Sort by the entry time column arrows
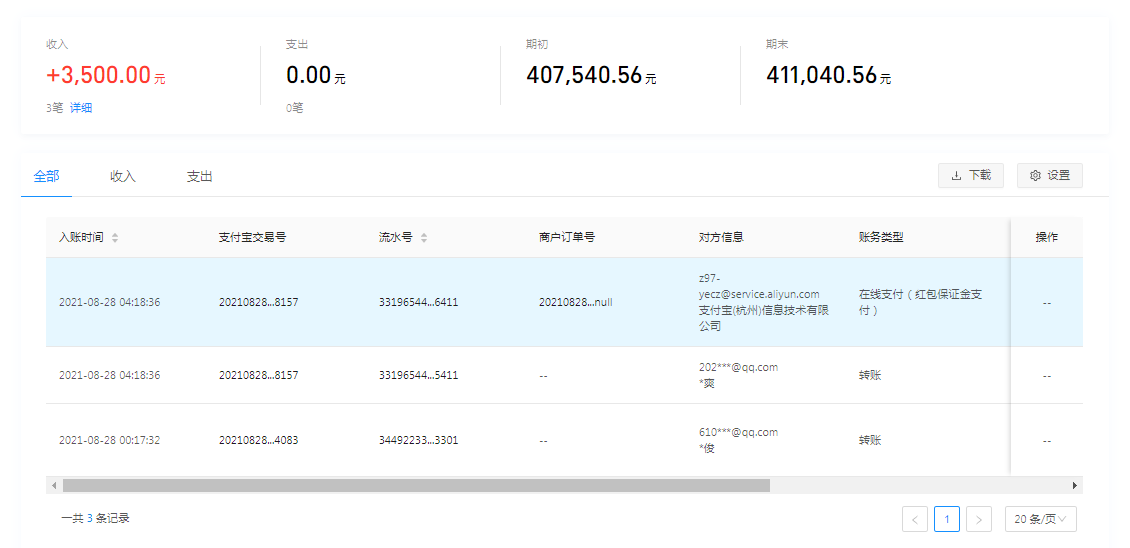This screenshot has height=548, width=1130. click(x=115, y=238)
